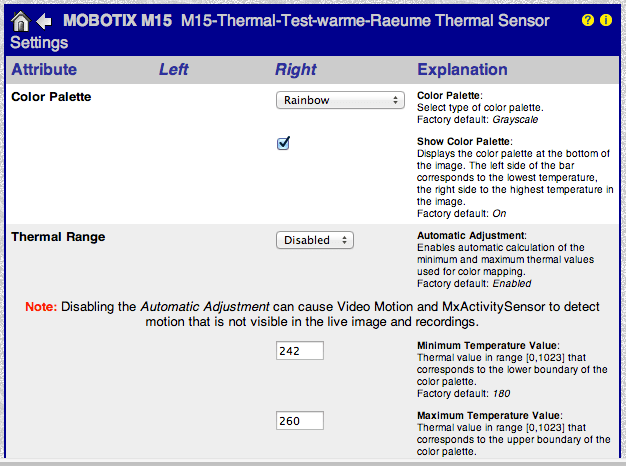Viewport: 626px width, 466px height.
Task: Expand the Thermal Range Disabled dropdown
Action: click(x=314, y=240)
